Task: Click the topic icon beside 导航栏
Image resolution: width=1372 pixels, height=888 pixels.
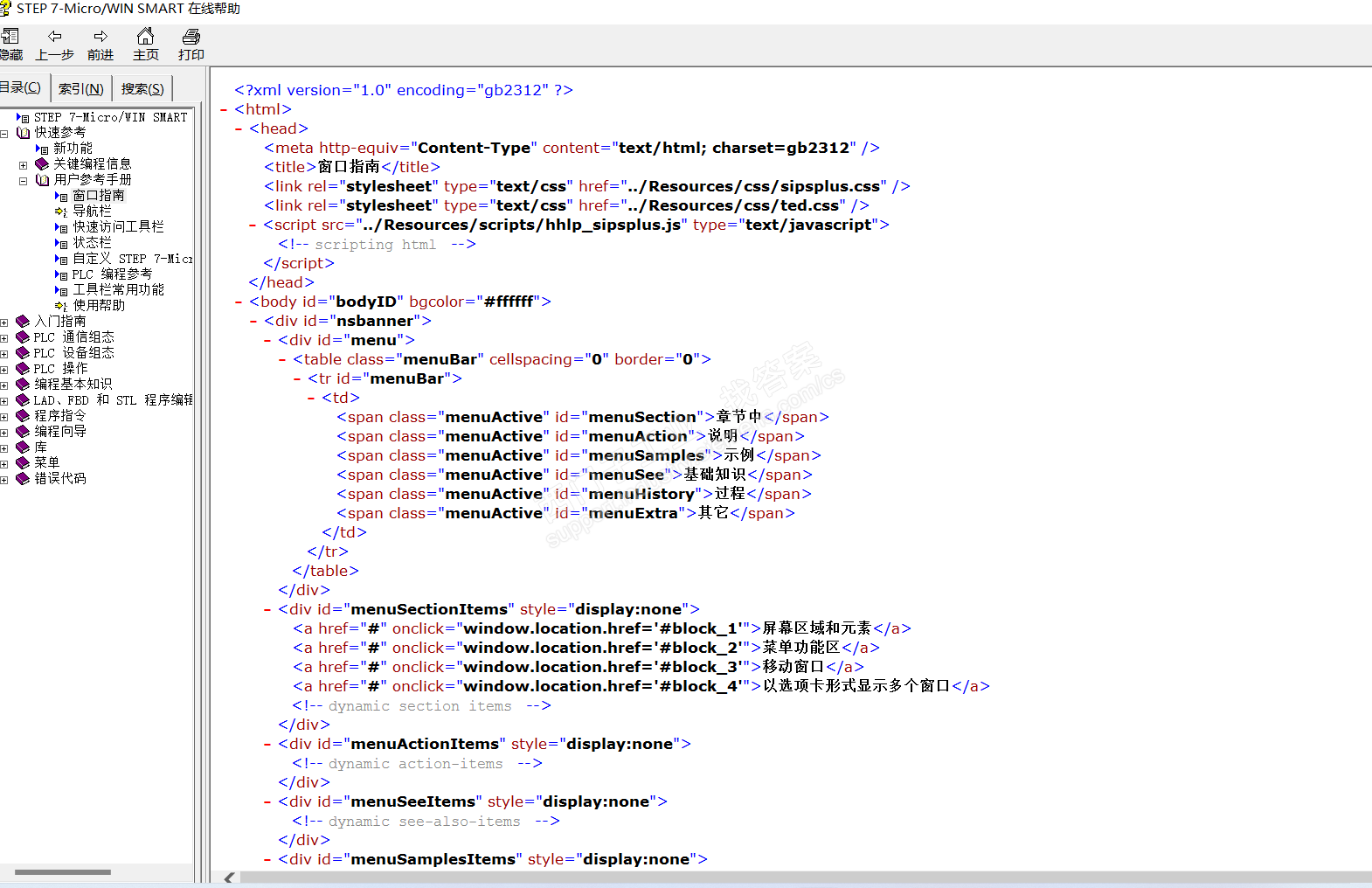Action: click(61, 212)
